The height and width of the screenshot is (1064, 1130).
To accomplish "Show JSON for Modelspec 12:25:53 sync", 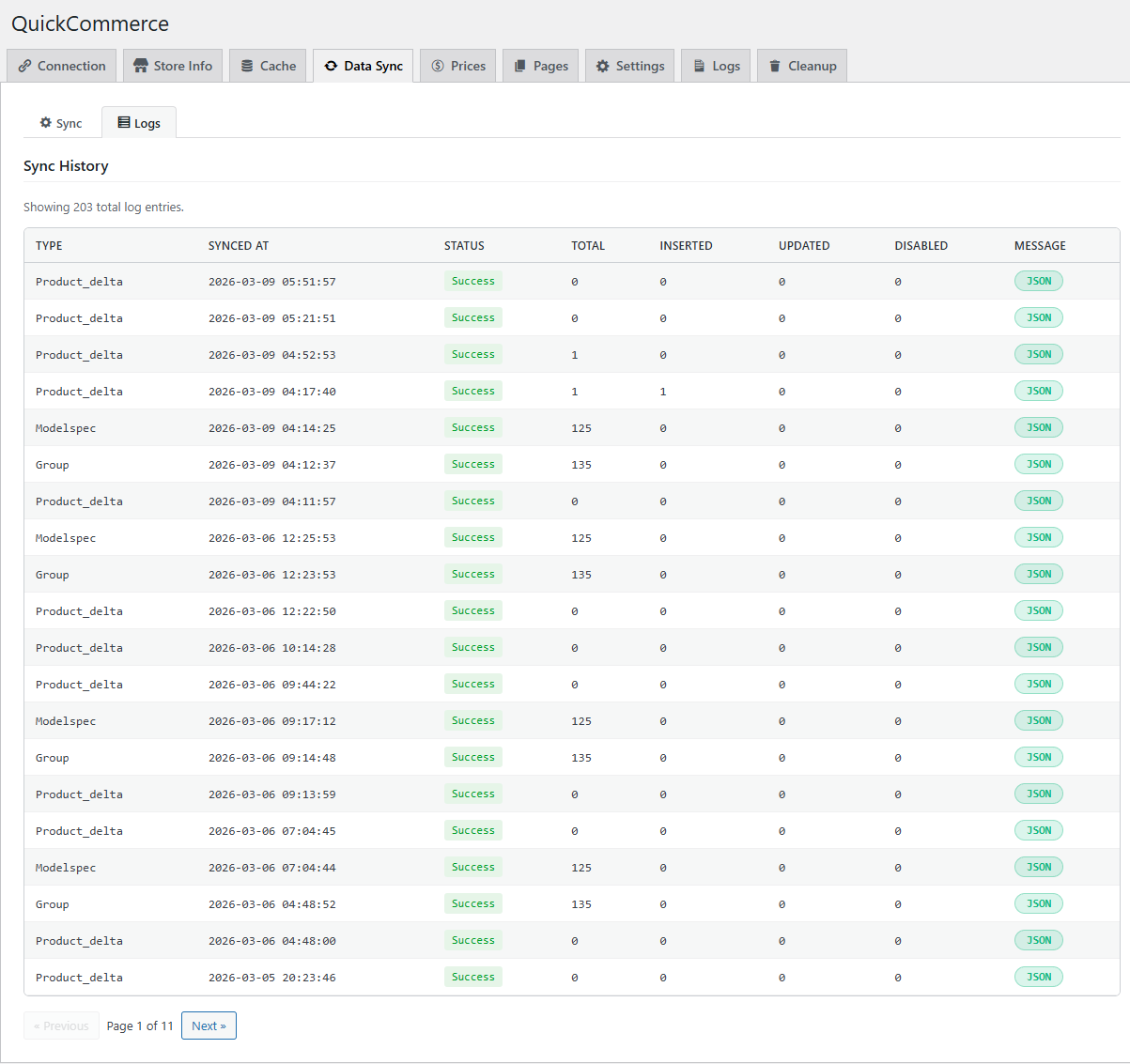I will pyautogui.click(x=1039, y=537).
